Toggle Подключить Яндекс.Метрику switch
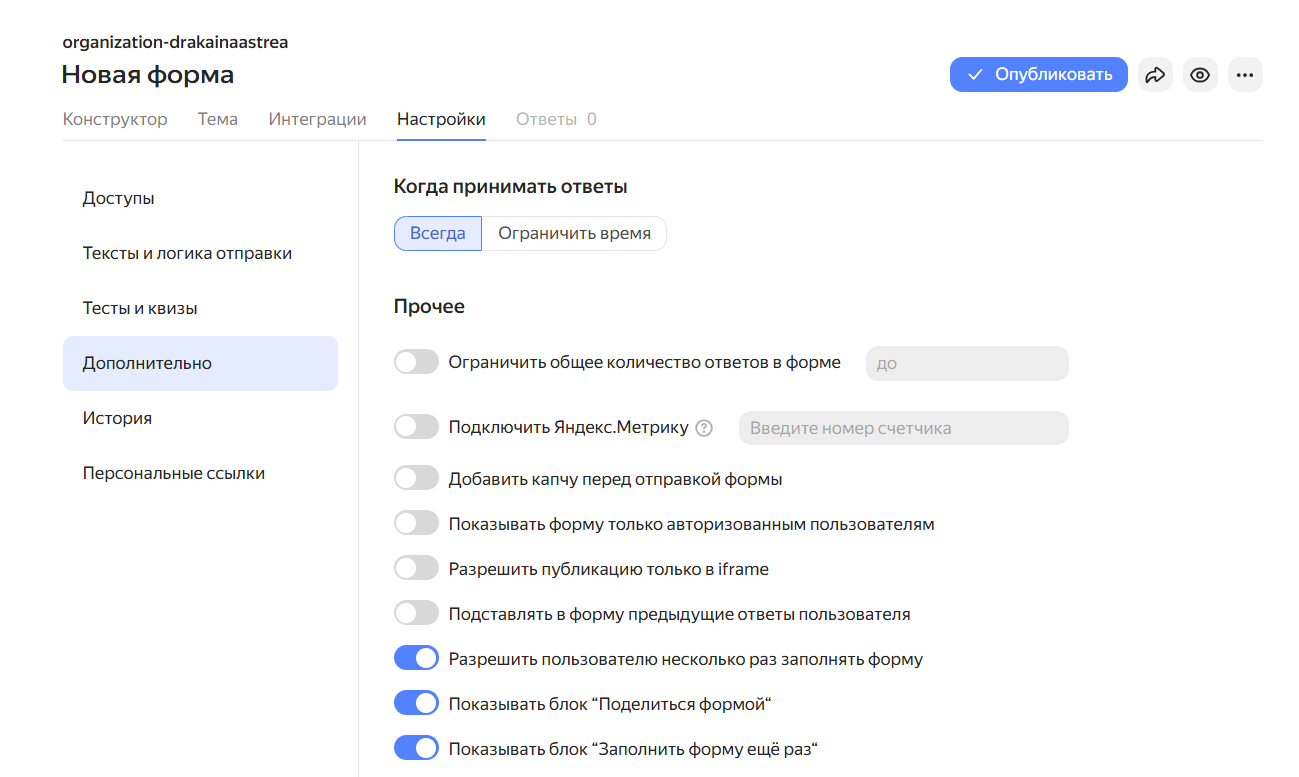The image size is (1299, 777). pyautogui.click(x=416, y=427)
